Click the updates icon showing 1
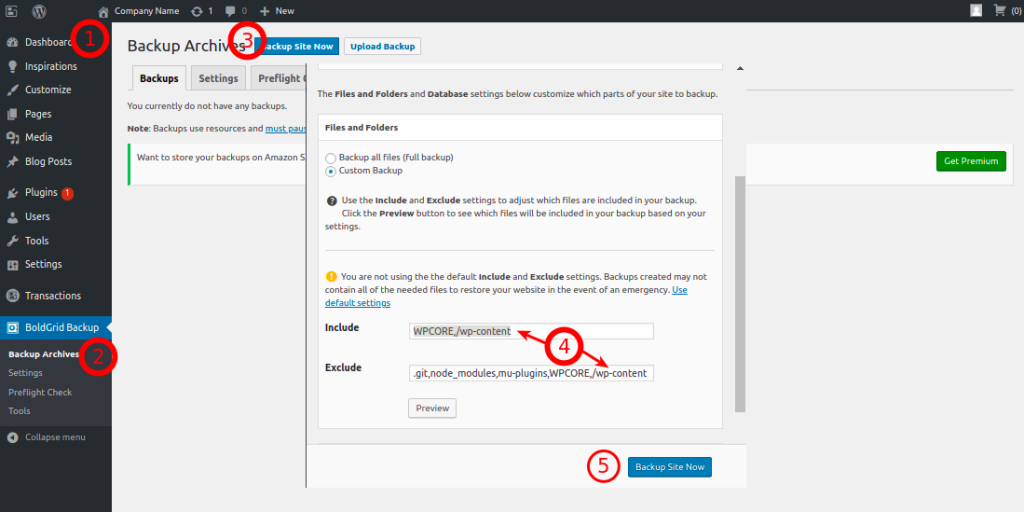Screen dimensions: 1024x512 (x=197, y=11)
